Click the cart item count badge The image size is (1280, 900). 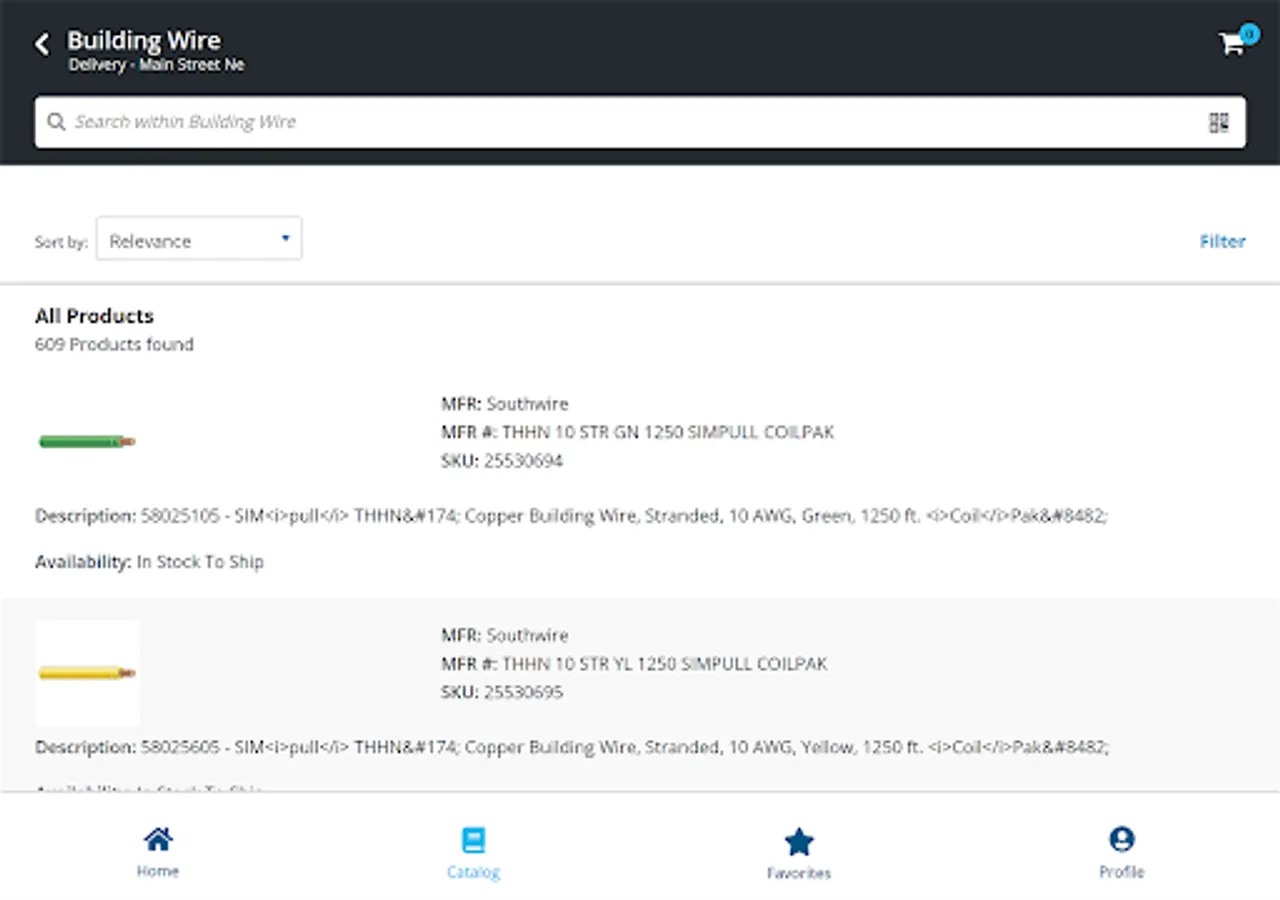[x=1249, y=34]
